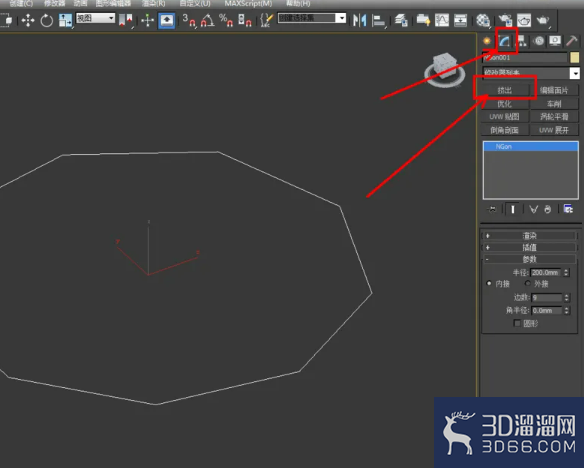
Task: Open the Layer Manager
Action: tap(401, 20)
